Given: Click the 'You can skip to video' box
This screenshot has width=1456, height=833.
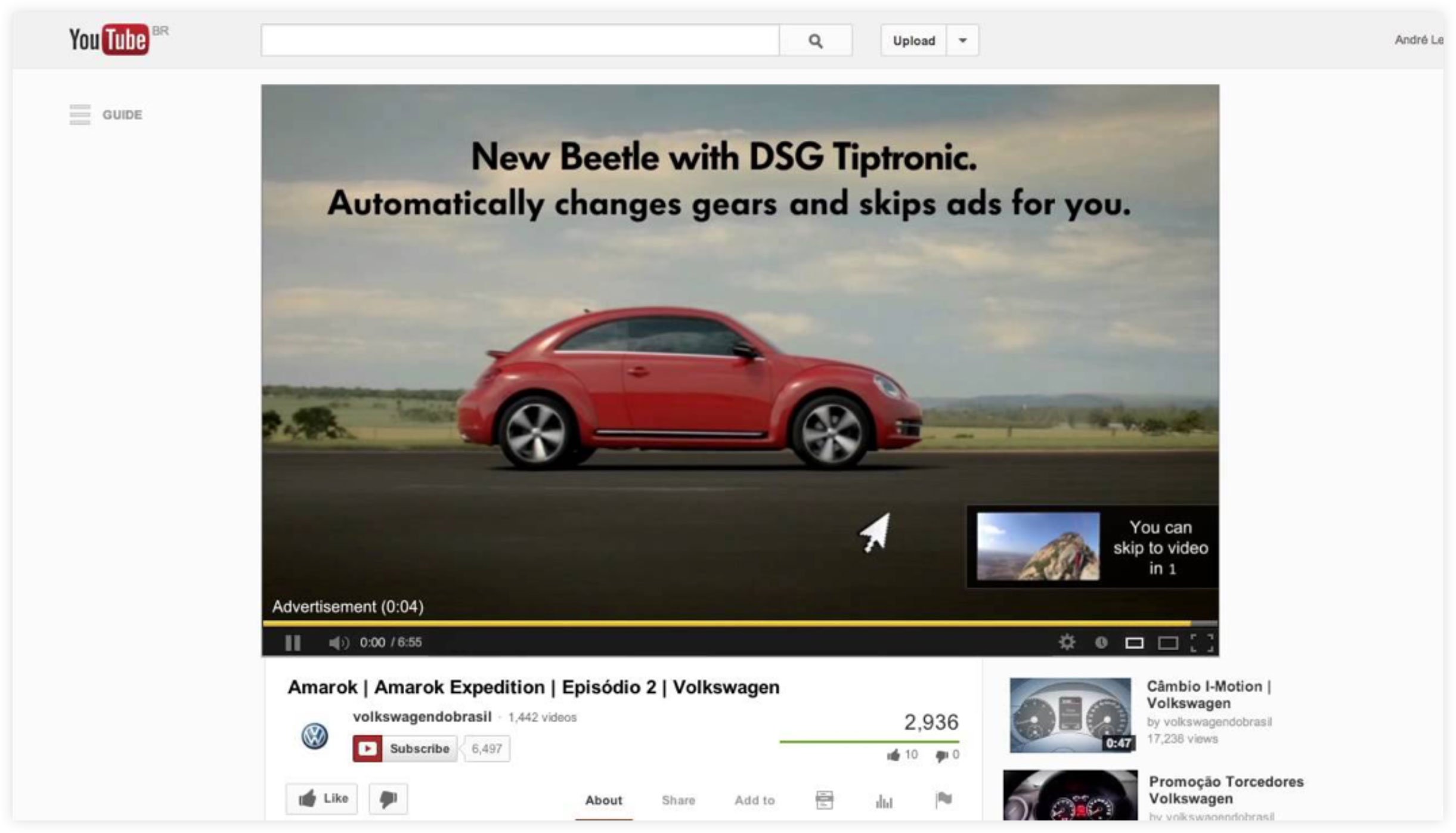Looking at the screenshot, I should [x=1092, y=547].
